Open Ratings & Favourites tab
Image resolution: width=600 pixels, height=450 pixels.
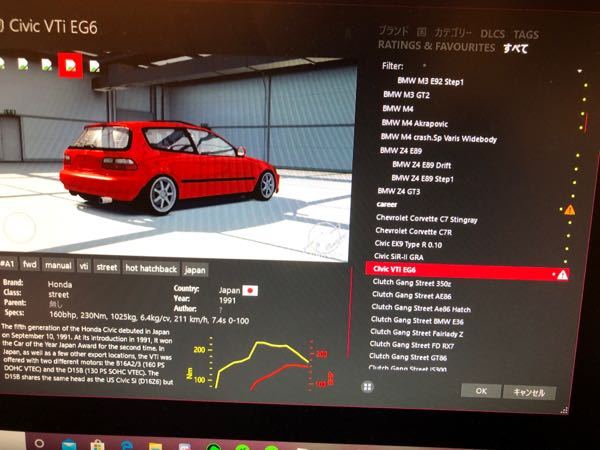click(x=436, y=46)
